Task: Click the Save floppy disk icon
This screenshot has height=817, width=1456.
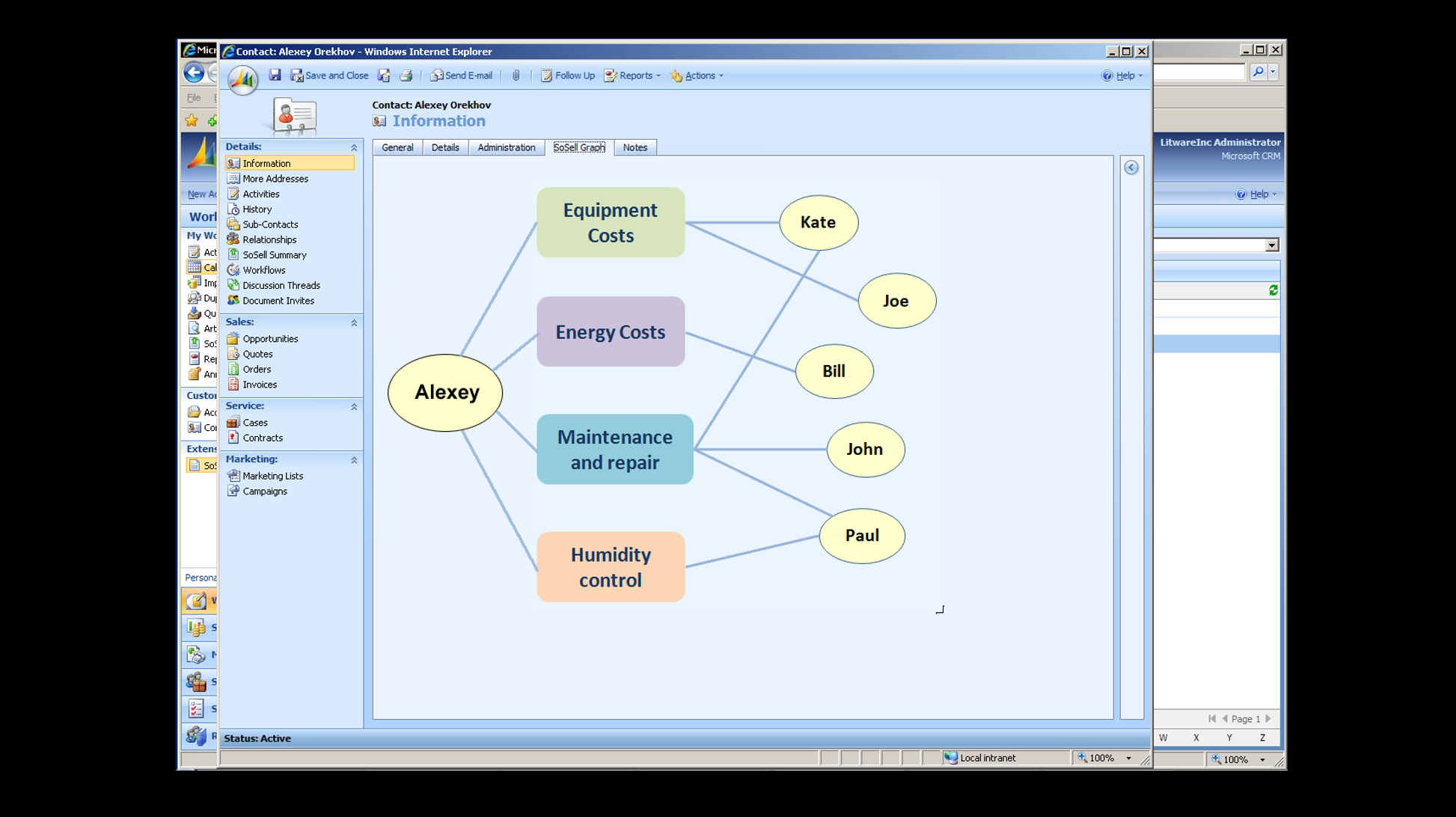Action: (275, 75)
